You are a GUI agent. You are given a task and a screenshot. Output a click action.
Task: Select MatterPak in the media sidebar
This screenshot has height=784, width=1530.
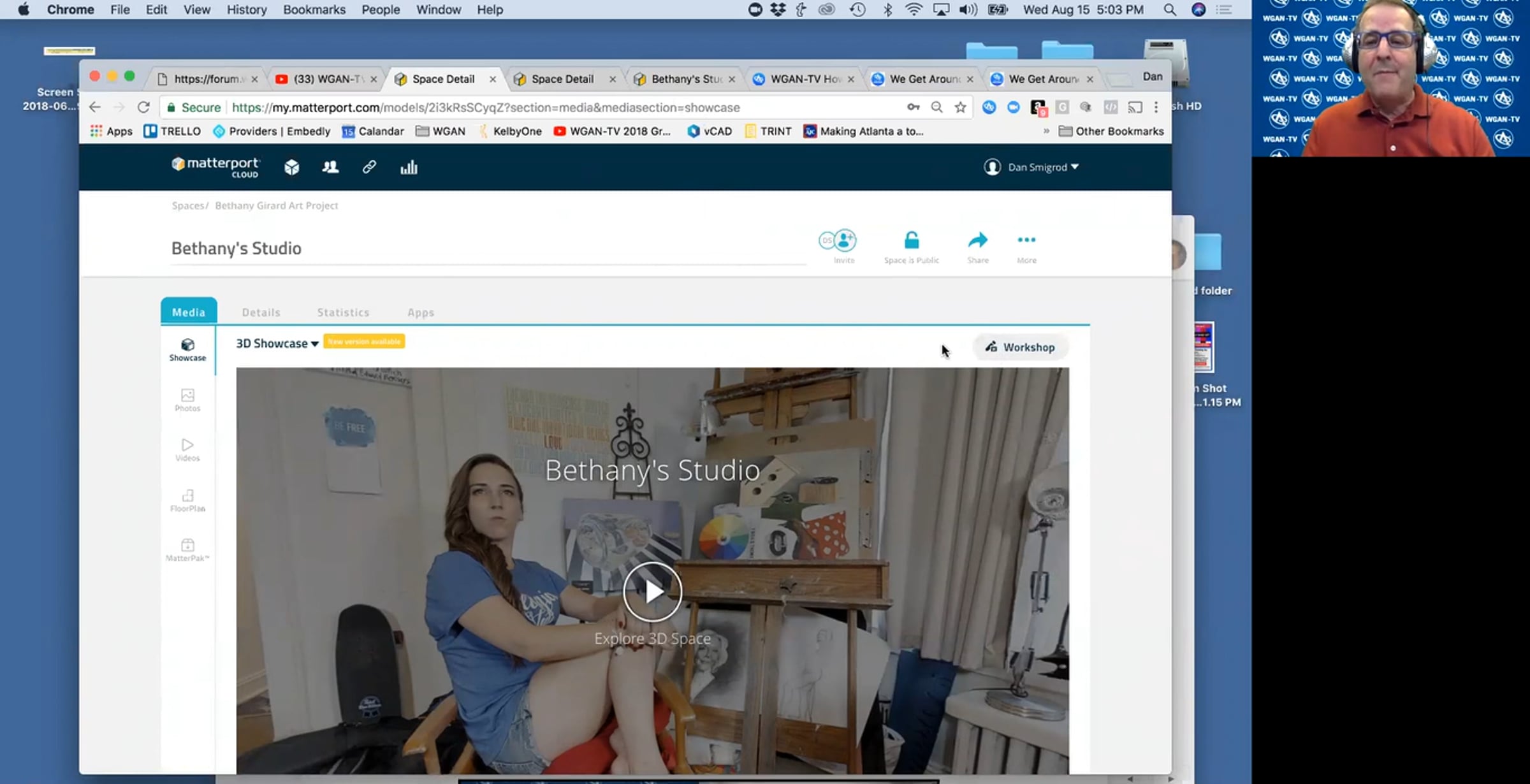click(x=187, y=550)
